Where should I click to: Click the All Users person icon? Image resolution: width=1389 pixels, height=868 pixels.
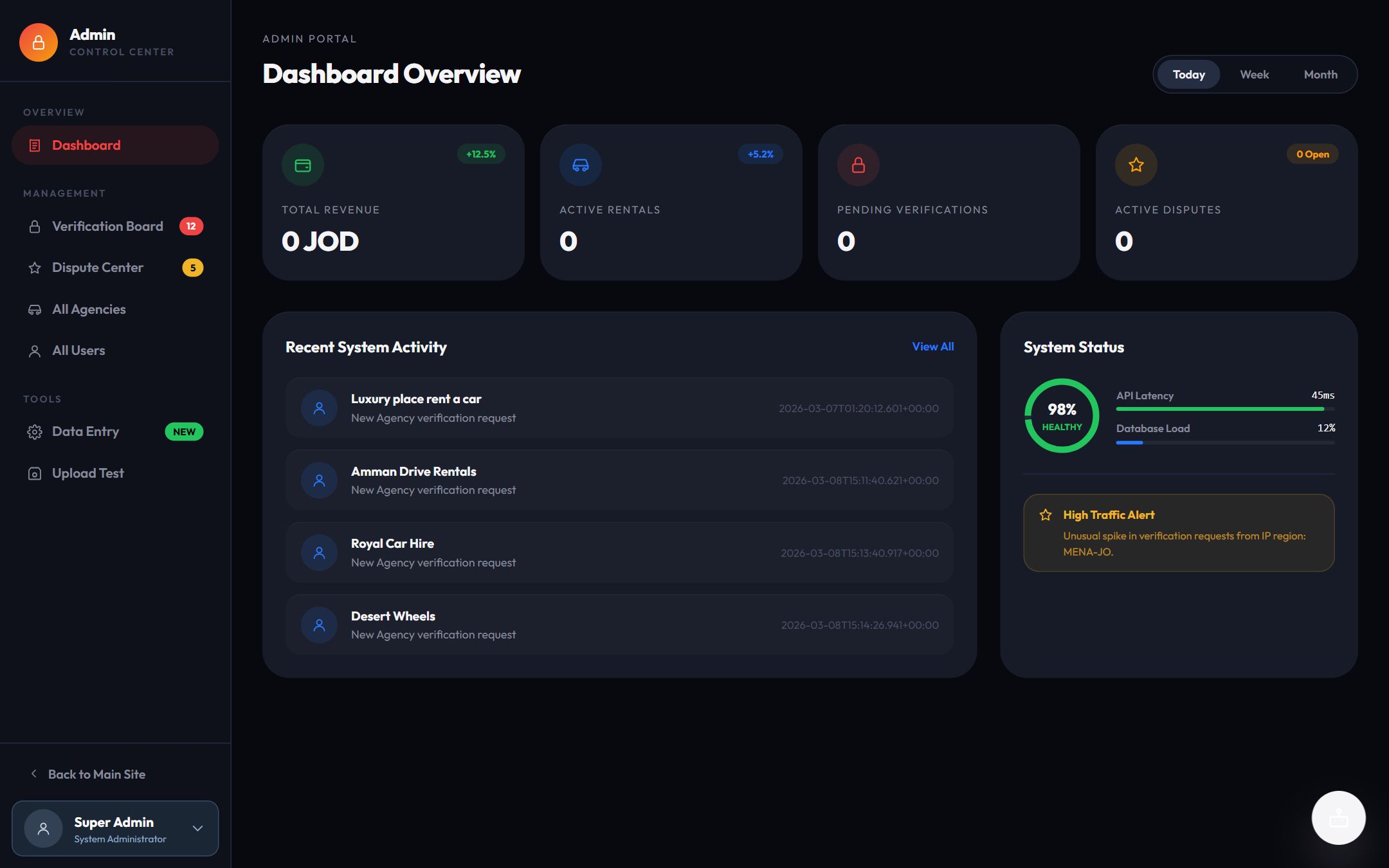[x=35, y=351]
